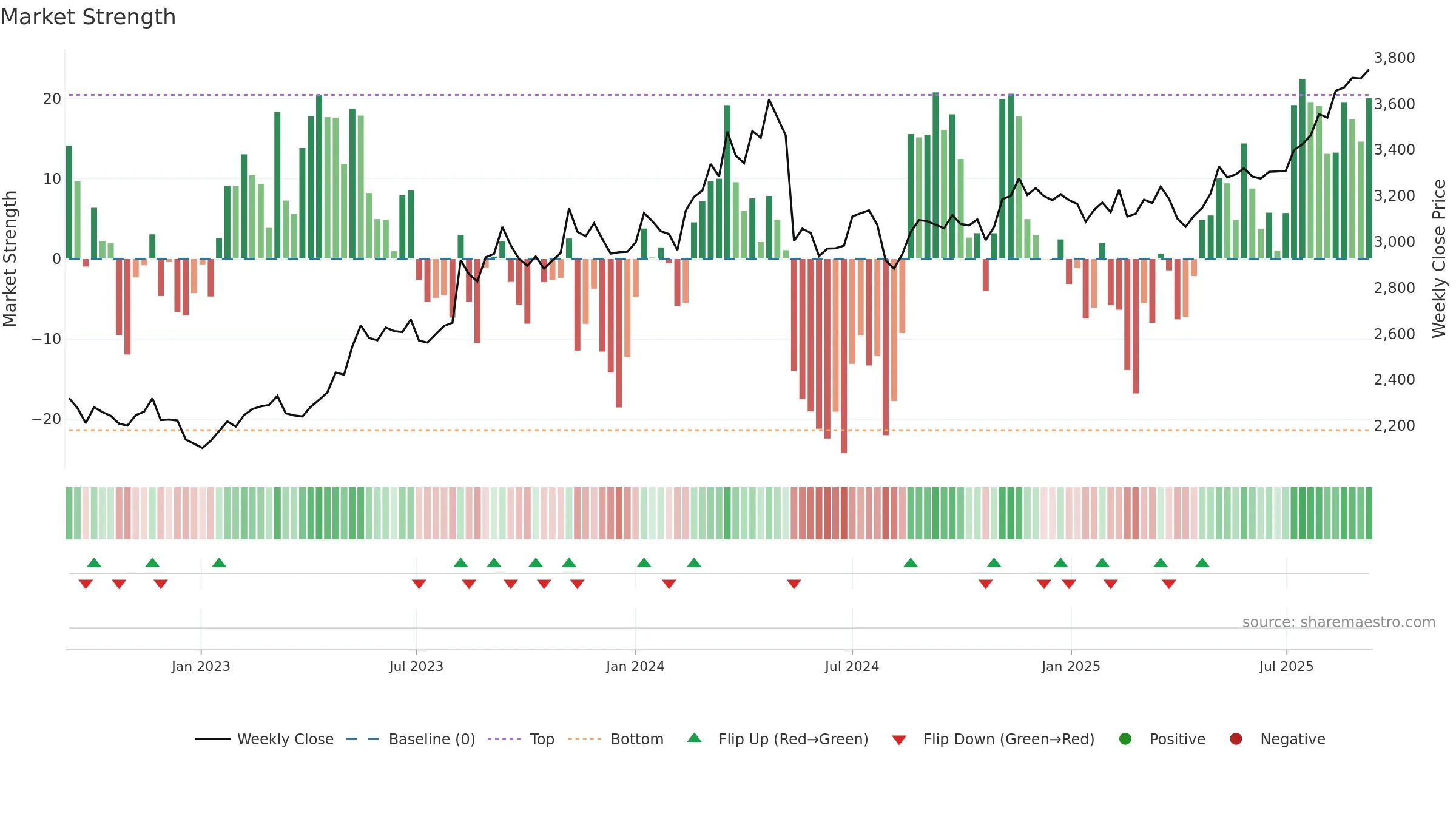Image resolution: width=1456 pixels, height=819 pixels.
Task: Open the source: sharemaestro.com credit
Action: pos(1339,622)
